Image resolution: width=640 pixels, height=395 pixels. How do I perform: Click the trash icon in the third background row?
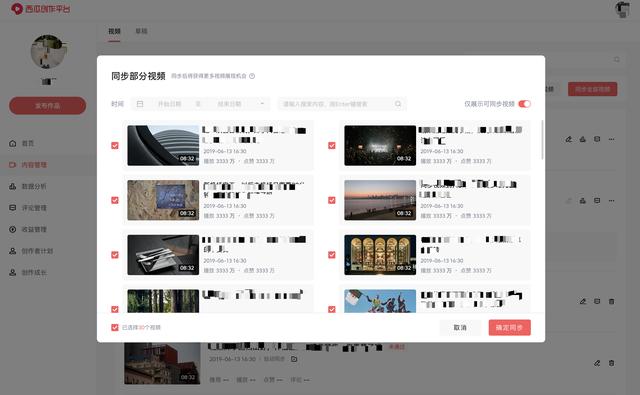pyautogui.click(x=611, y=302)
